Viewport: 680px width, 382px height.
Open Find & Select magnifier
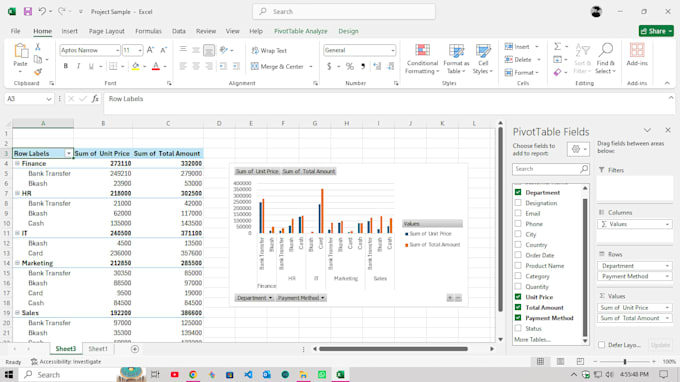(605, 59)
